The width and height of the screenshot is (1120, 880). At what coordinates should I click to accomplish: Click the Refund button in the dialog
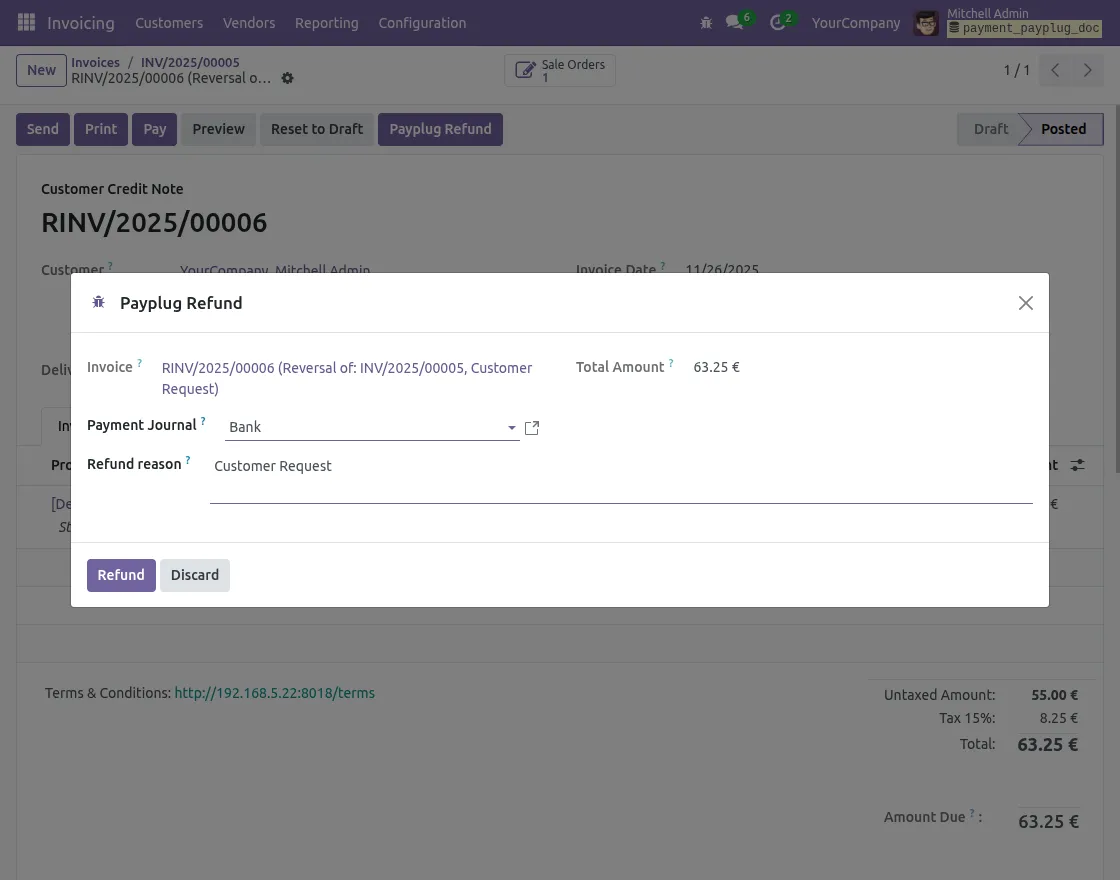click(x=121, y=575)
